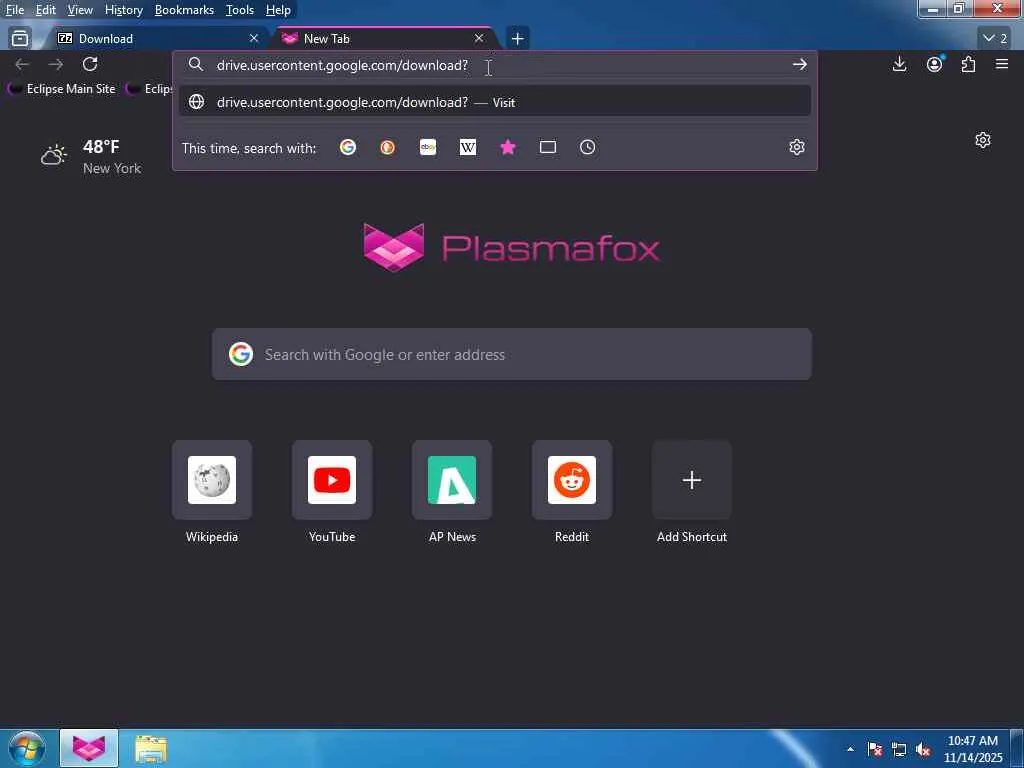Go forward with the forward arrow

[x=56, y=64]
